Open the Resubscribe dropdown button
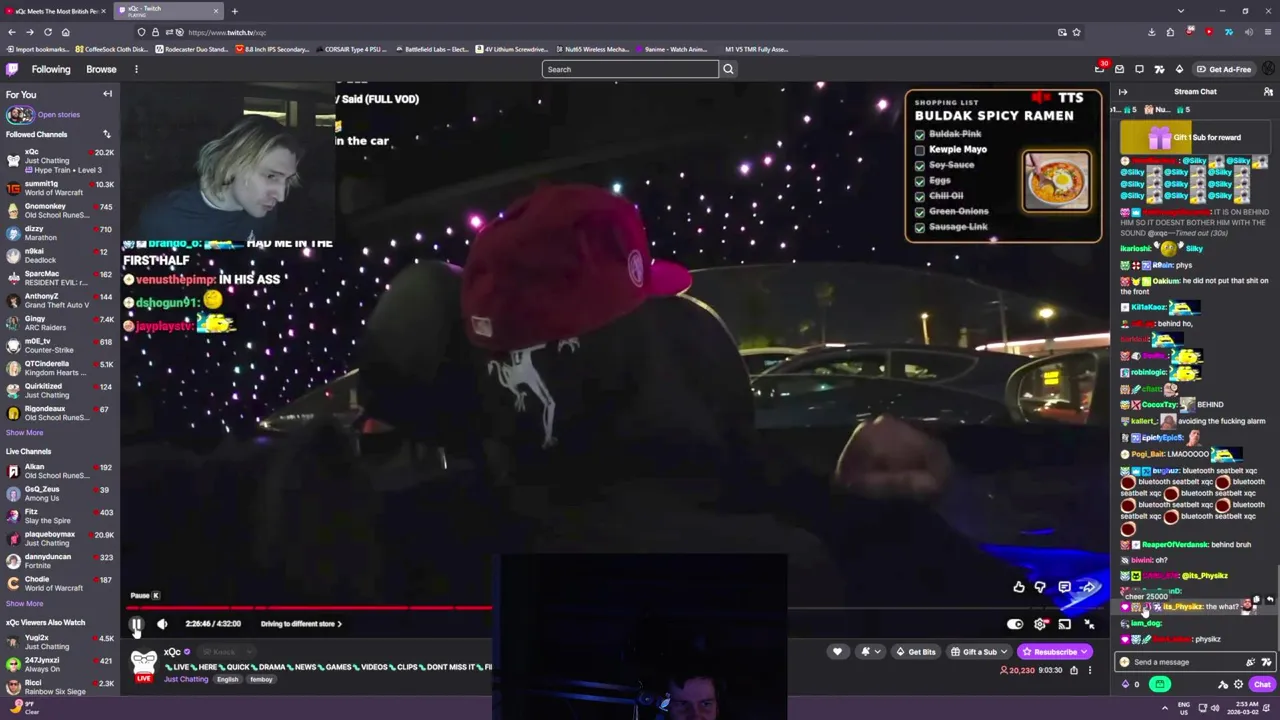Viewport: 1280px width, 720px height. (x=1054, y=652)
